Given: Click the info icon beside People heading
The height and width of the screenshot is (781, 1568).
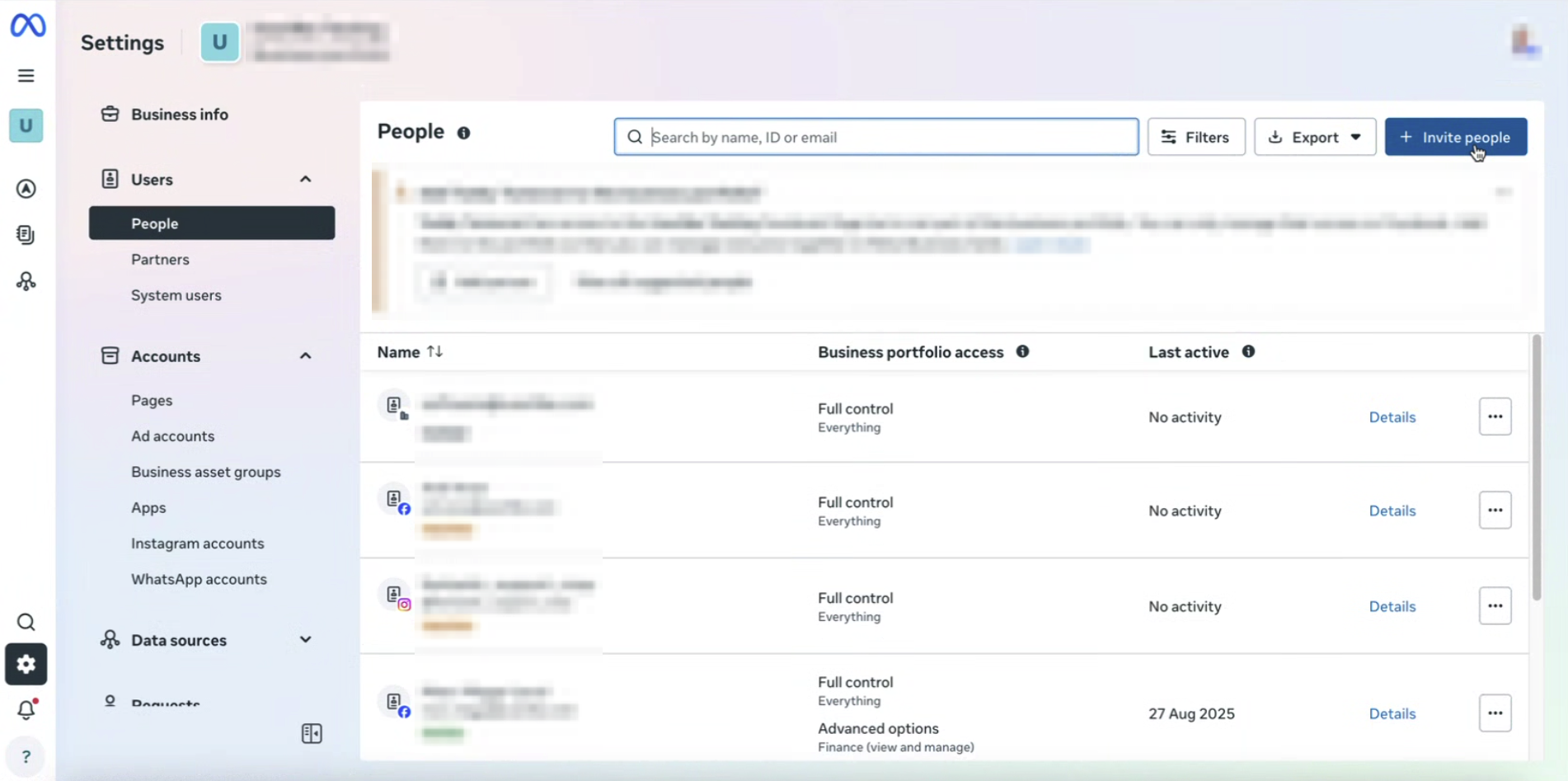Looking at the screenshot, I should [464, 133].
